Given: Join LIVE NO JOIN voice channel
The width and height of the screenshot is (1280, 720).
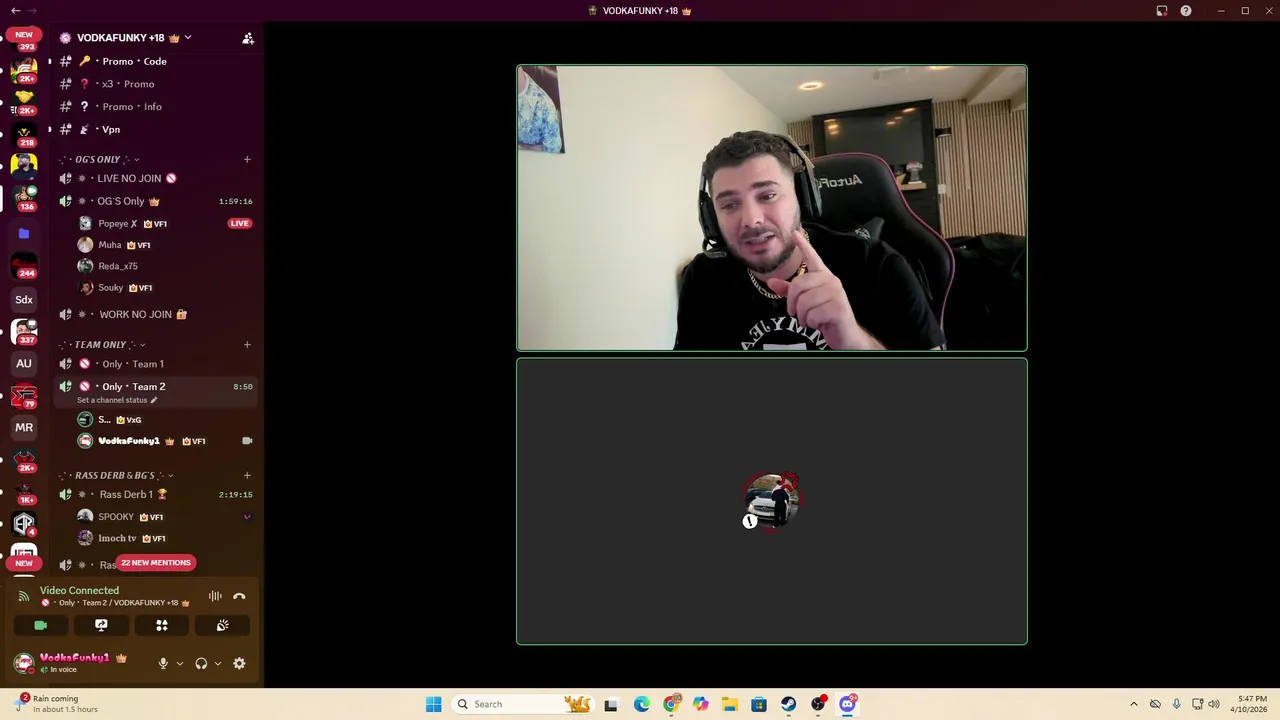Looking at the screenshot, I should (155, 178).
